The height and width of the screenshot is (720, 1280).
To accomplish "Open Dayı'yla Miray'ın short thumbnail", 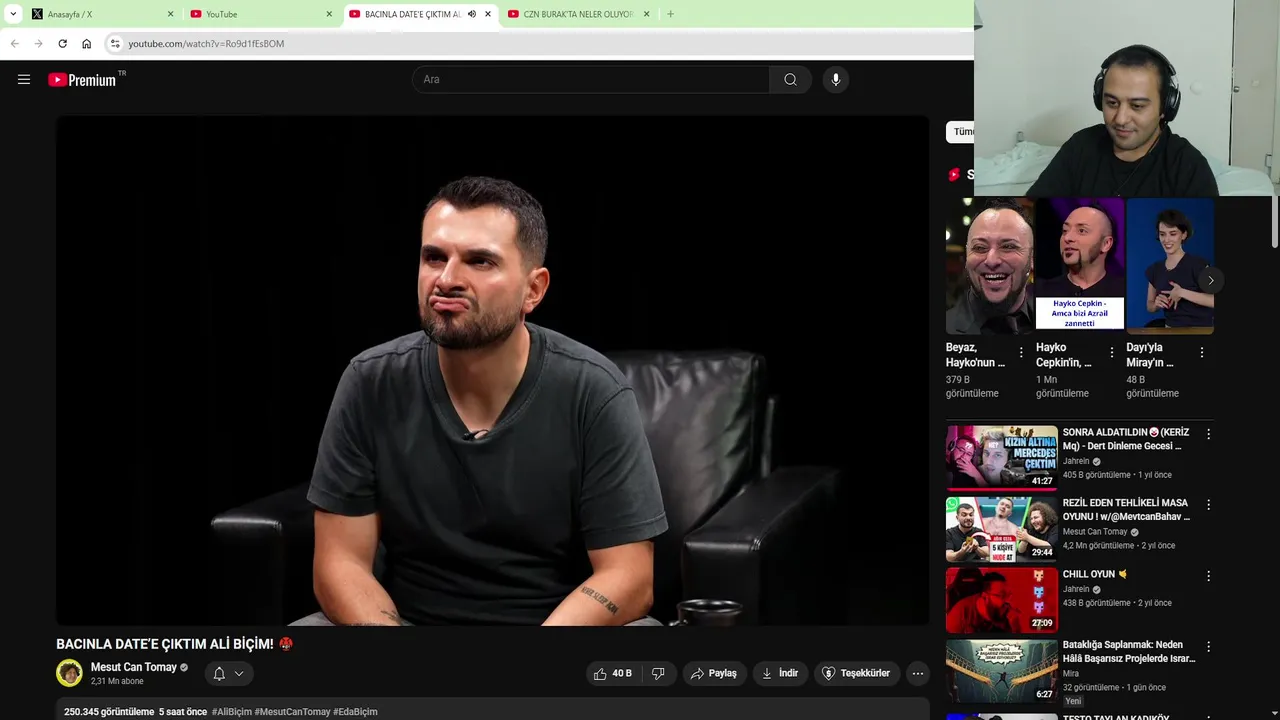I will coord(1170,266).
